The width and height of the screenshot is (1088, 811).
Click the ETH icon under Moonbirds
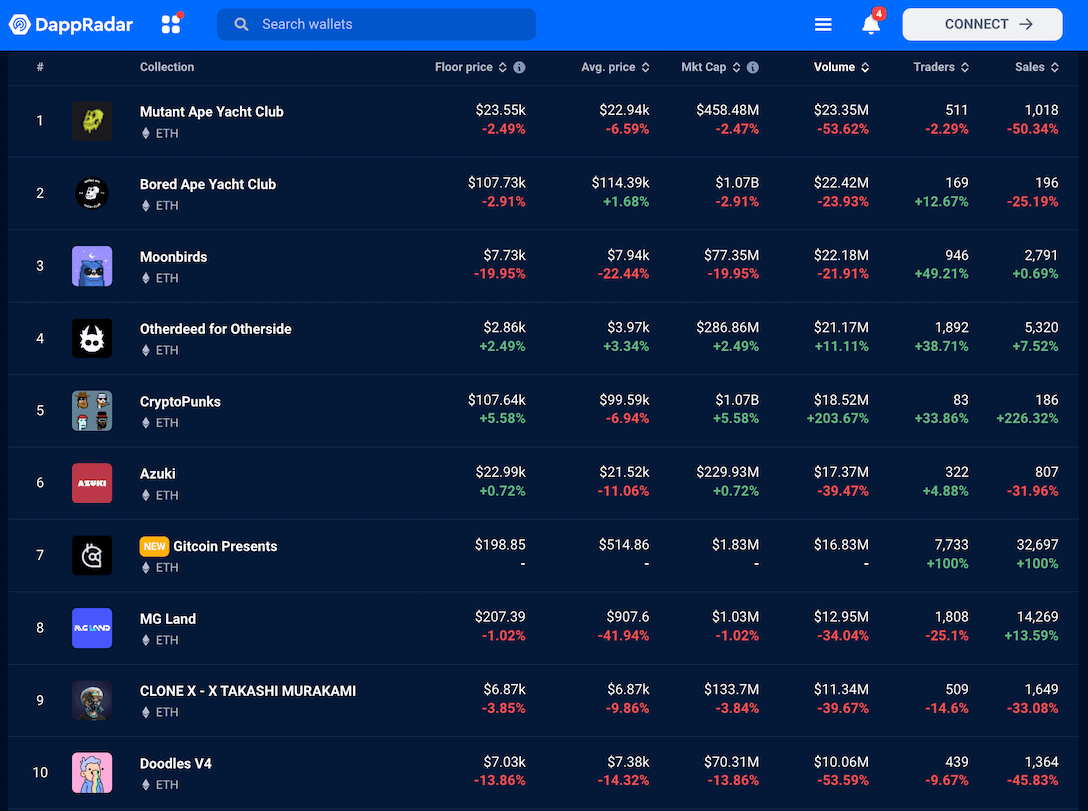coord(146,278)
